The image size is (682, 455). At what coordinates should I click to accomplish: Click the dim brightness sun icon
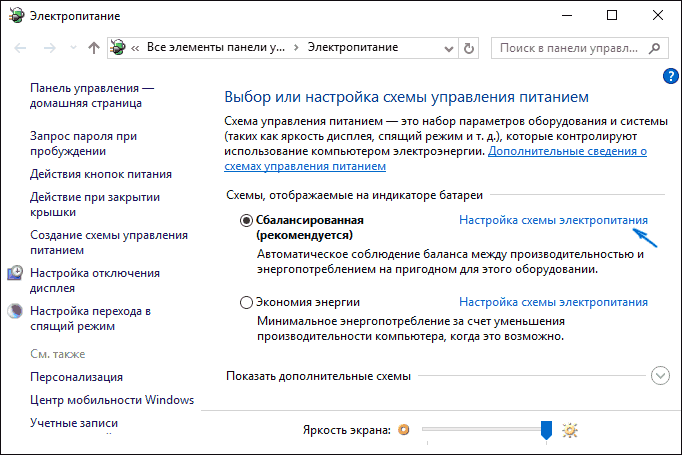click(x=404, y=430)
